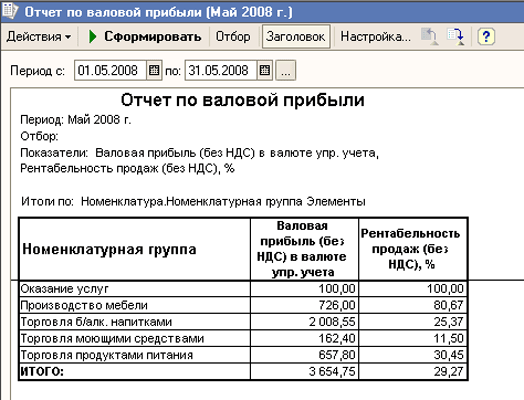Image resolution: width=524 pixels, height=400 pixels.
Task: Click the Номенклатурная группа column header
Action: 135,249
